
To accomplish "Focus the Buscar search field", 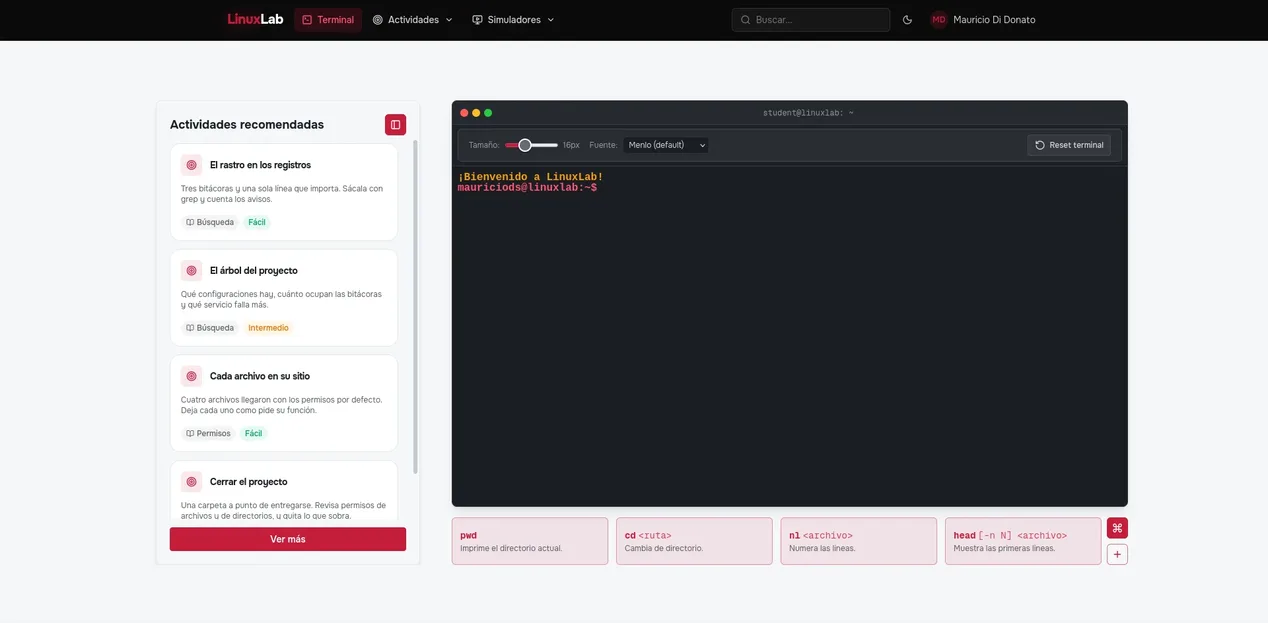I will pos(811,20).
